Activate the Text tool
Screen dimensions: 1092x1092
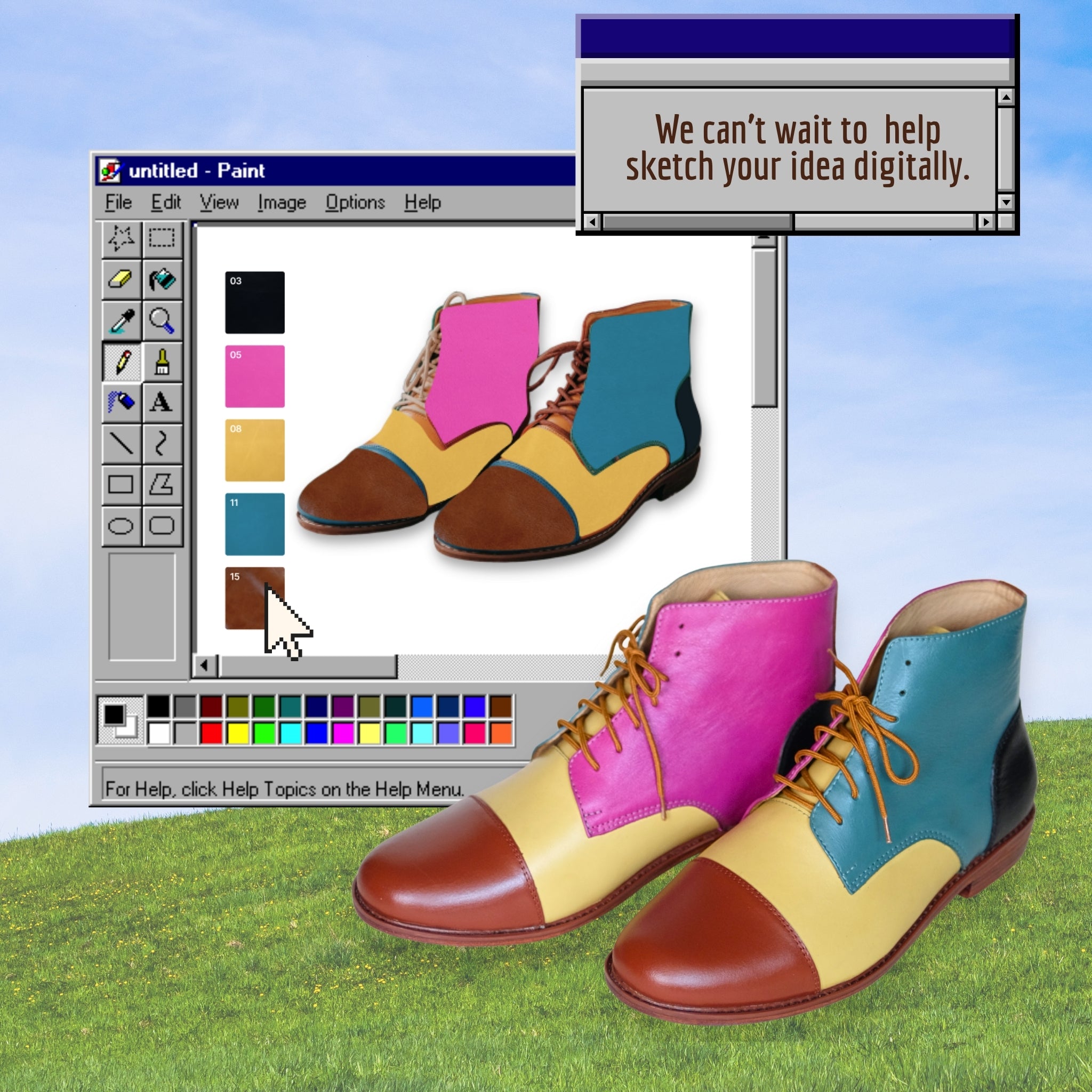pyautogui.click(x=162, y=403)
